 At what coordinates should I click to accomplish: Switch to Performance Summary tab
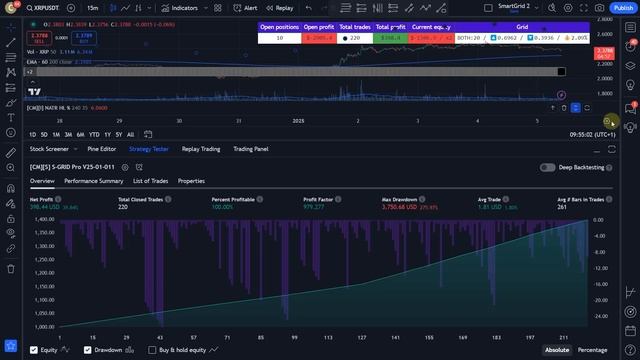point(93,181)
